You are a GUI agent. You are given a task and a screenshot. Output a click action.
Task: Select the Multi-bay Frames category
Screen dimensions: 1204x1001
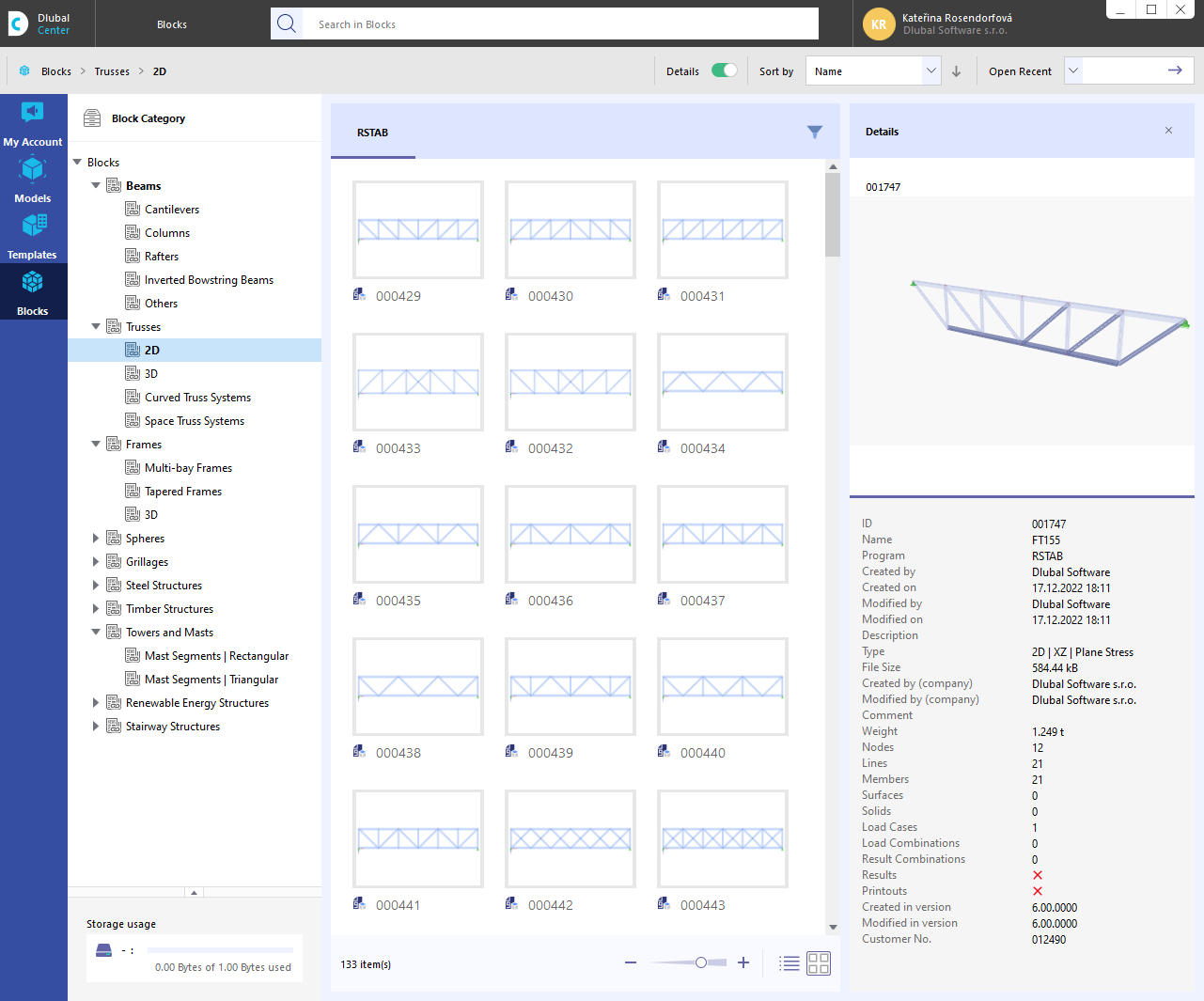coord(188,467)
